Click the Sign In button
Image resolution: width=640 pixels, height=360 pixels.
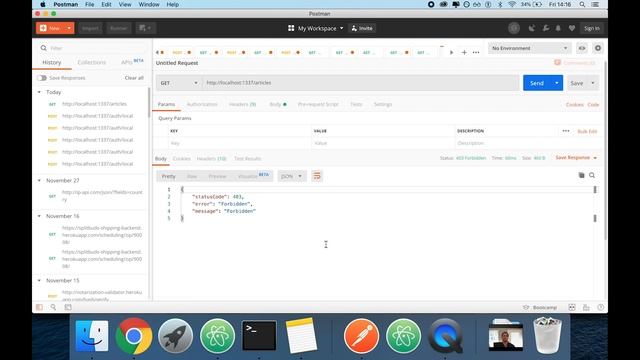[591, 28]
